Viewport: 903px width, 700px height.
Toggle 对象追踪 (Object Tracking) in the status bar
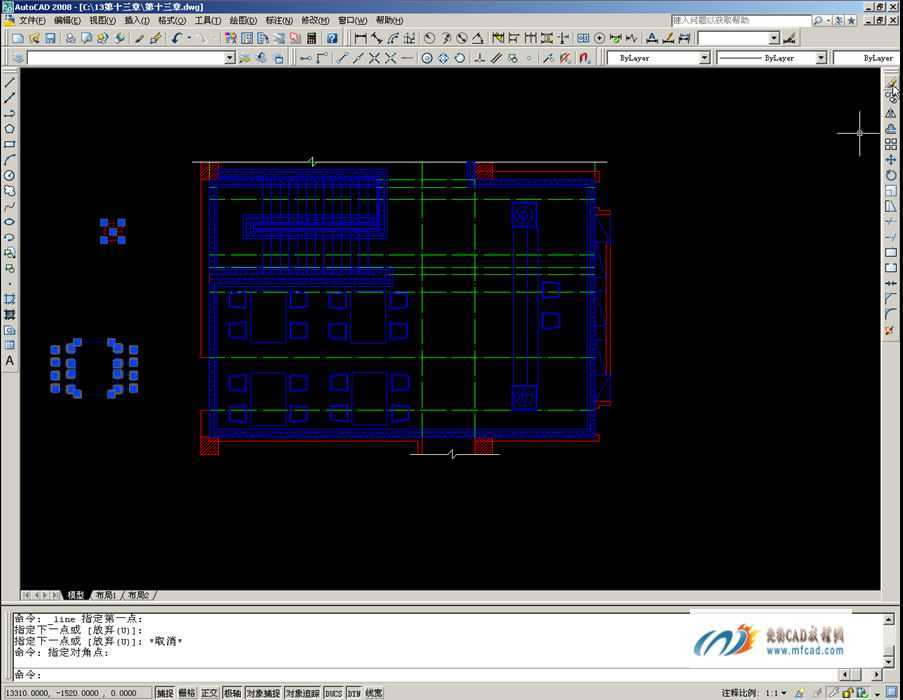tap(302, 693)
